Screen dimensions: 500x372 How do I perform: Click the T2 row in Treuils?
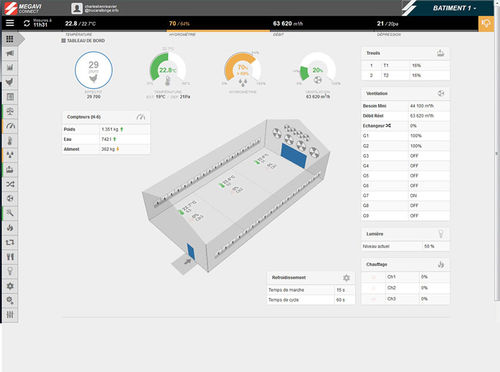pos(405,75)
